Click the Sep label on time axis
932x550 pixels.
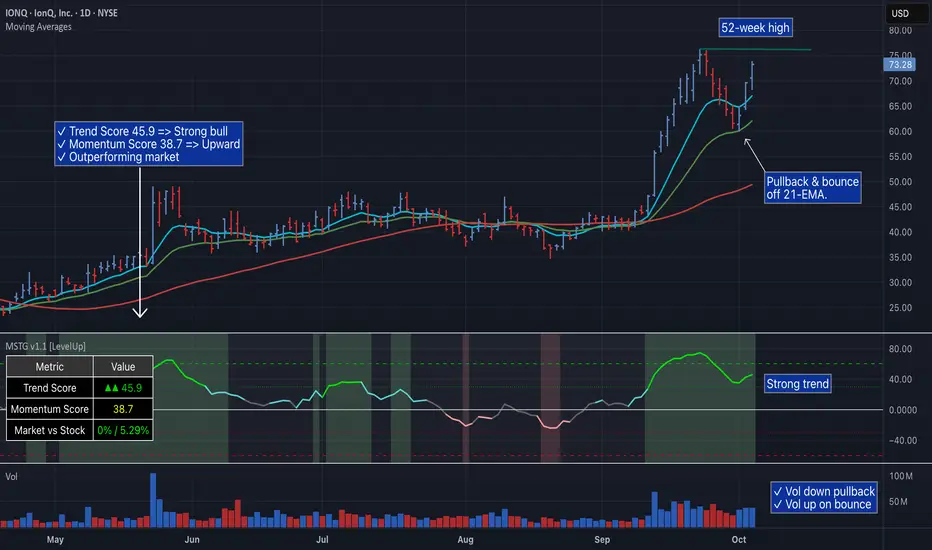click(602, 539)
